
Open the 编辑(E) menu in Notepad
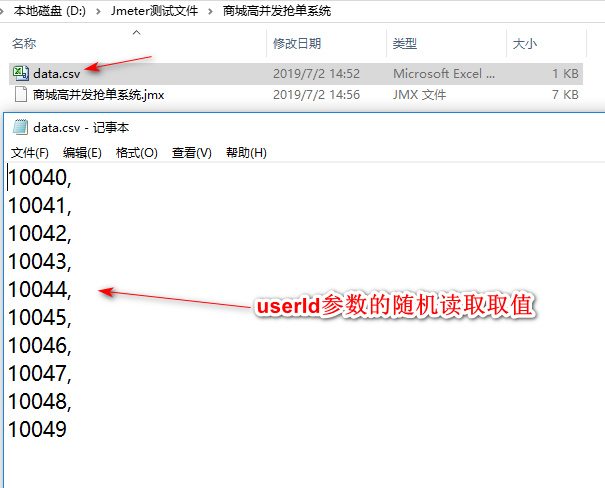[82, 153]
